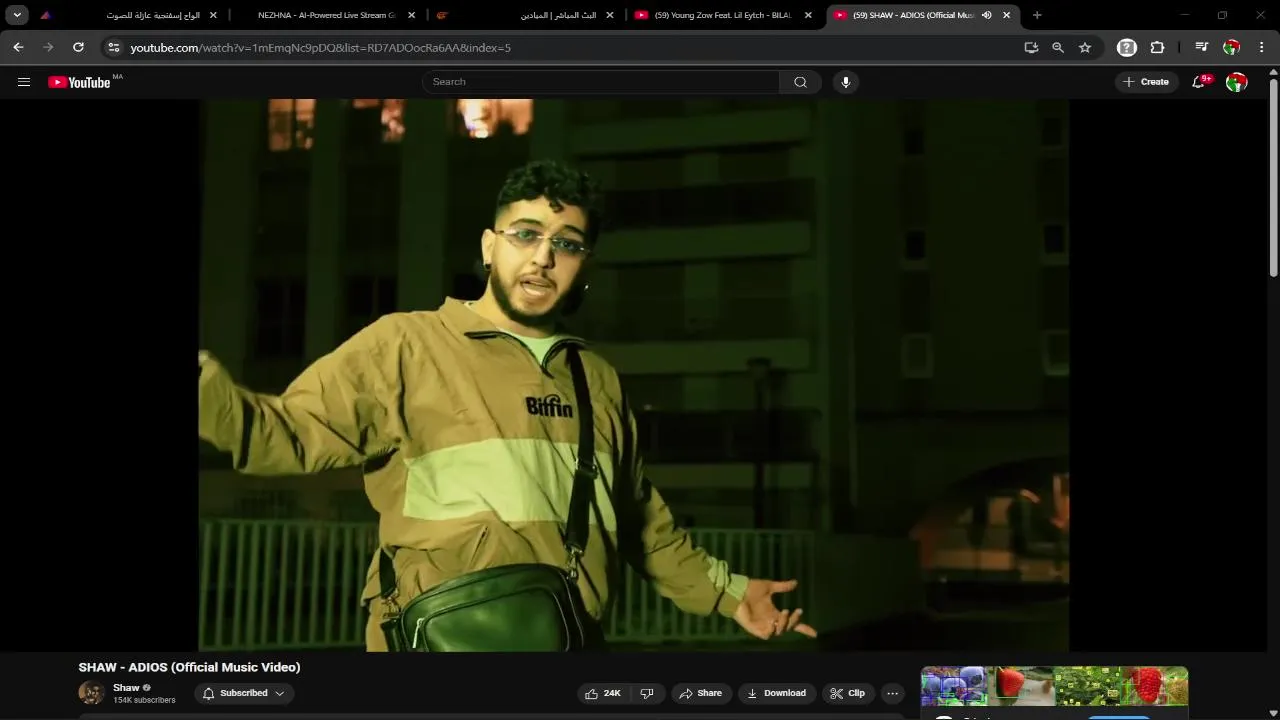Close the Young Zow tab
Image resolution: width=1280 pixels, height=720 pixels.
tap(808, 15)
